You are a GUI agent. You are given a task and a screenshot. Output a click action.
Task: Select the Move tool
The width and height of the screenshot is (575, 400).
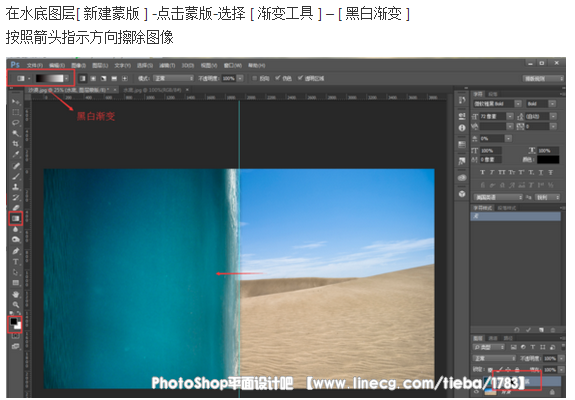15,102
